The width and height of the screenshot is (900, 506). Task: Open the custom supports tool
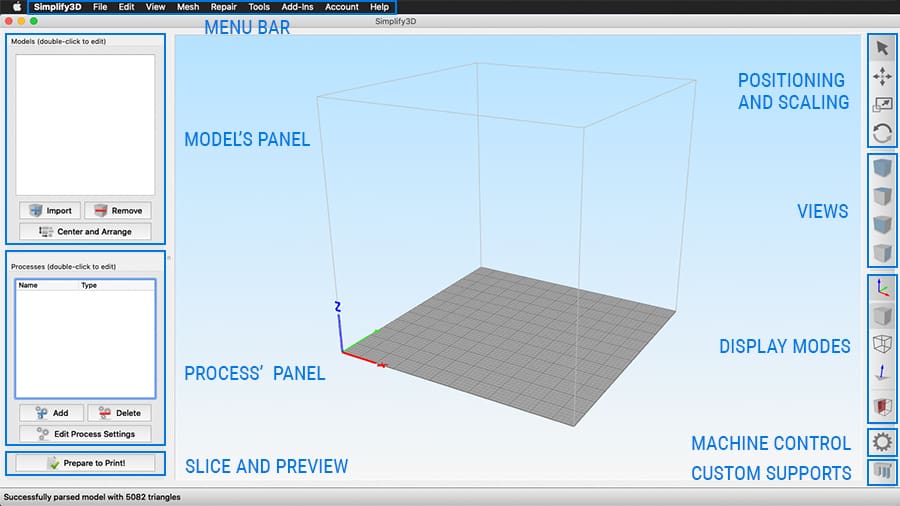click(882, 472)
